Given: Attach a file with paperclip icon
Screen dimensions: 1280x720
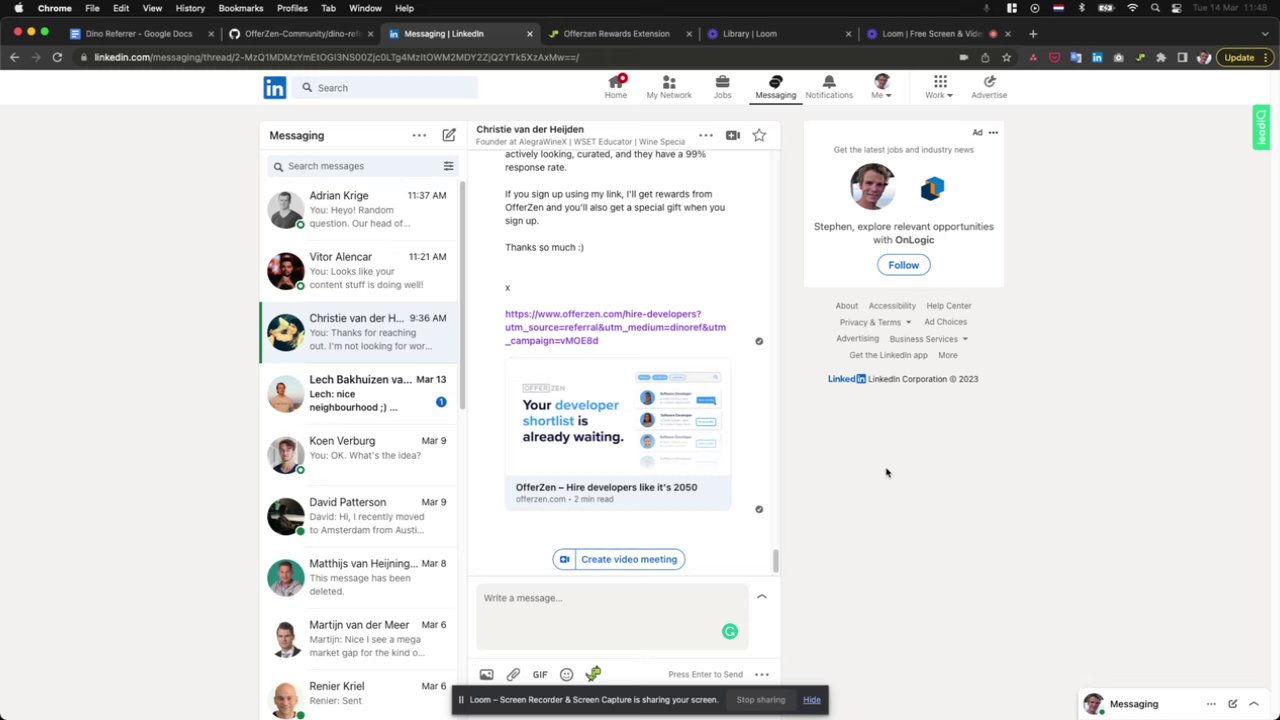Looking at the screenshot, I should 513,675.
